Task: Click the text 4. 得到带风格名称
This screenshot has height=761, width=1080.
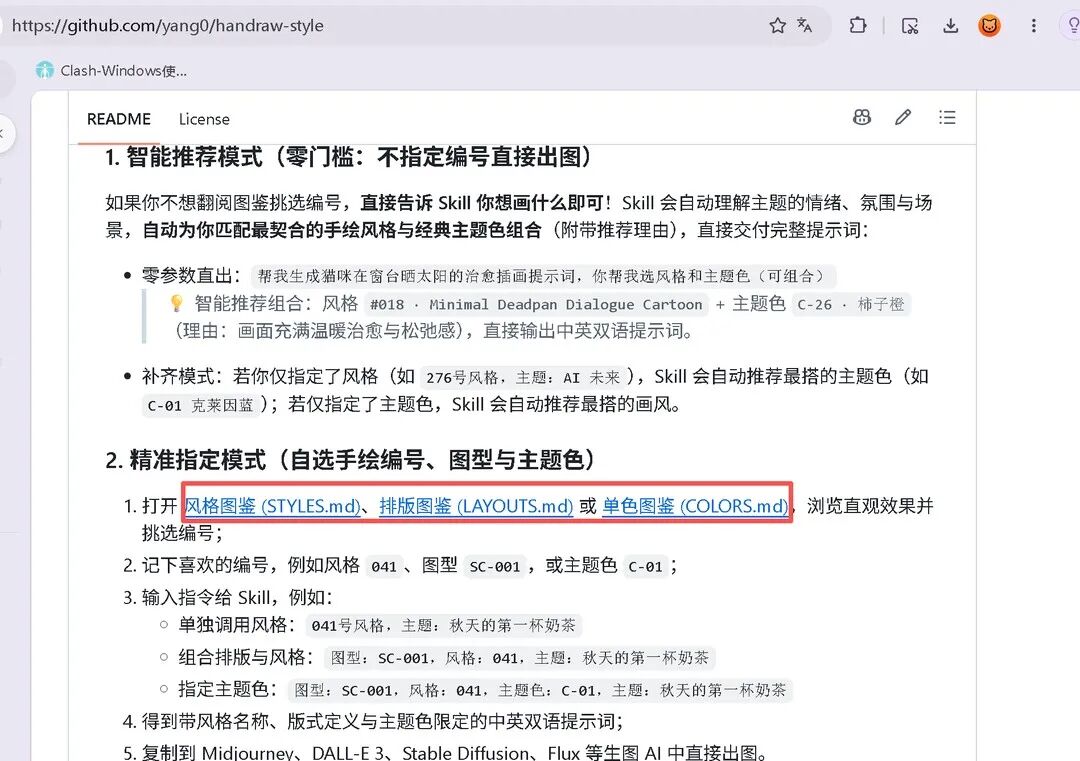Action: tap(373, 721)
